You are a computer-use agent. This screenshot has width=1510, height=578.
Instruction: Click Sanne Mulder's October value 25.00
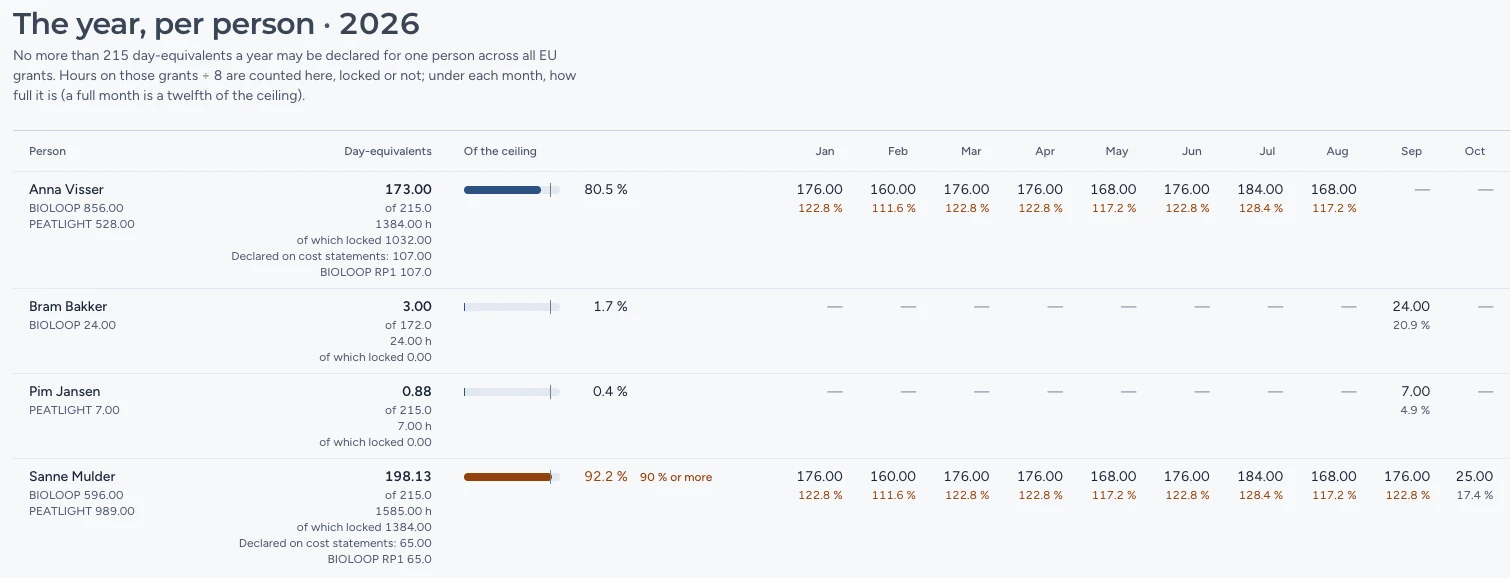tap(1475, 476)
